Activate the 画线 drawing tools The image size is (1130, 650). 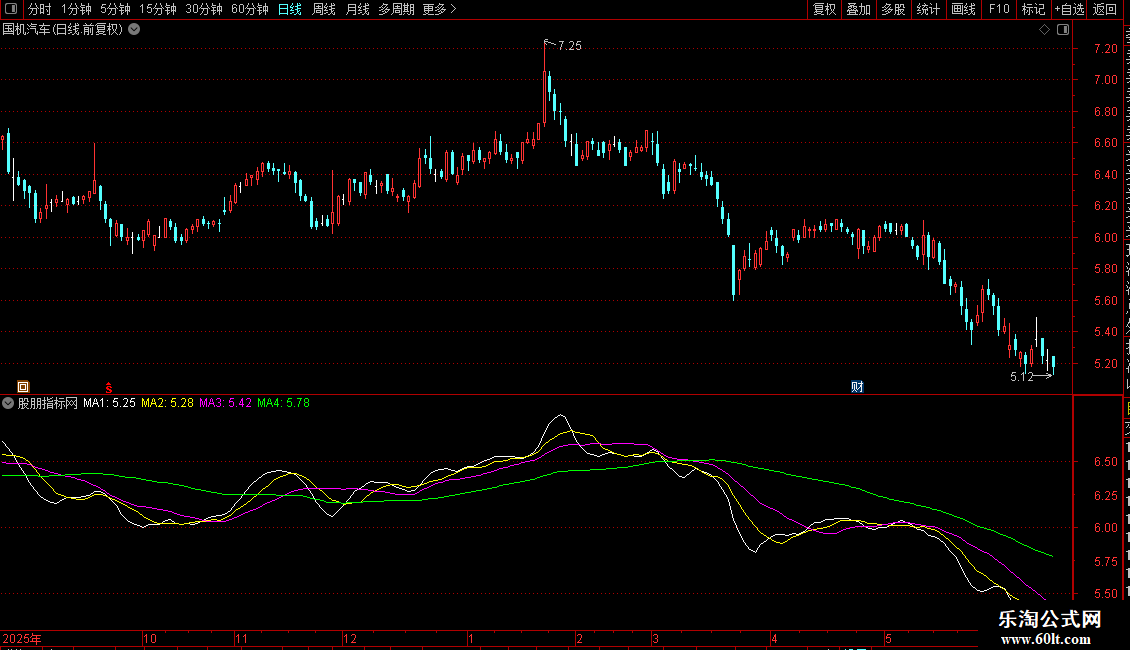point(964,9)
